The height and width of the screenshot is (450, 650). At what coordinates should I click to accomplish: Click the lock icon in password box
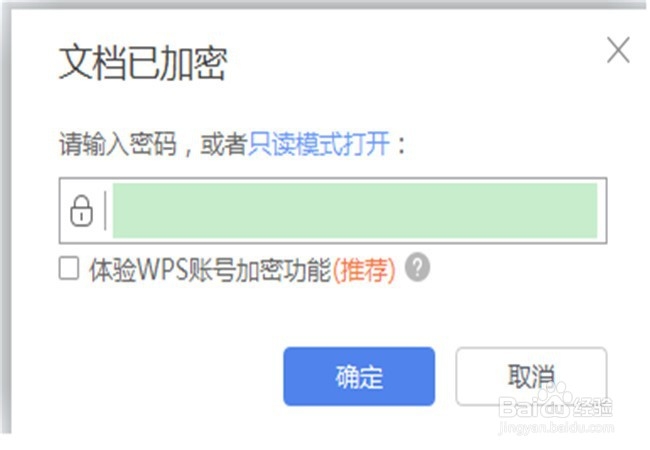point(81,211)
